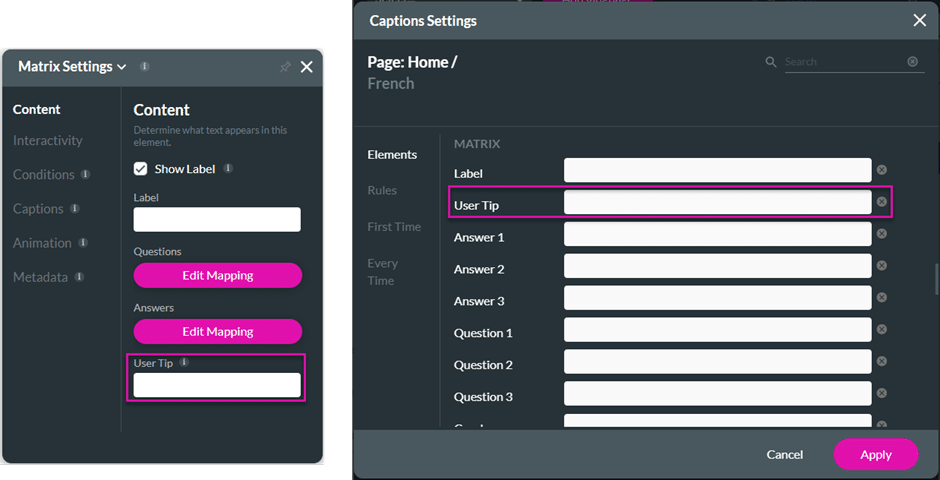Open the Conditions tab
This screenshot has height=480, width=940.
click(44, 174)
